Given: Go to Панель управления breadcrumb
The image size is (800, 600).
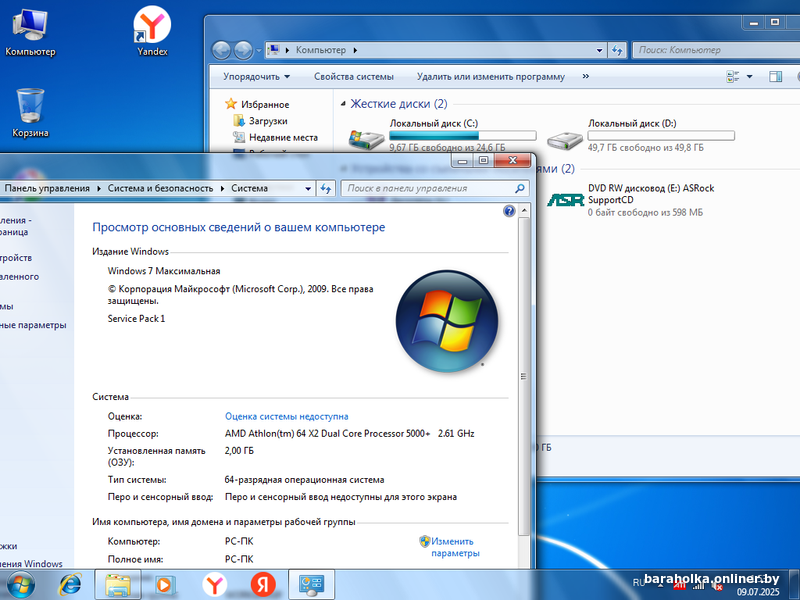Looking at the screenshot, I should click(47, 188).
